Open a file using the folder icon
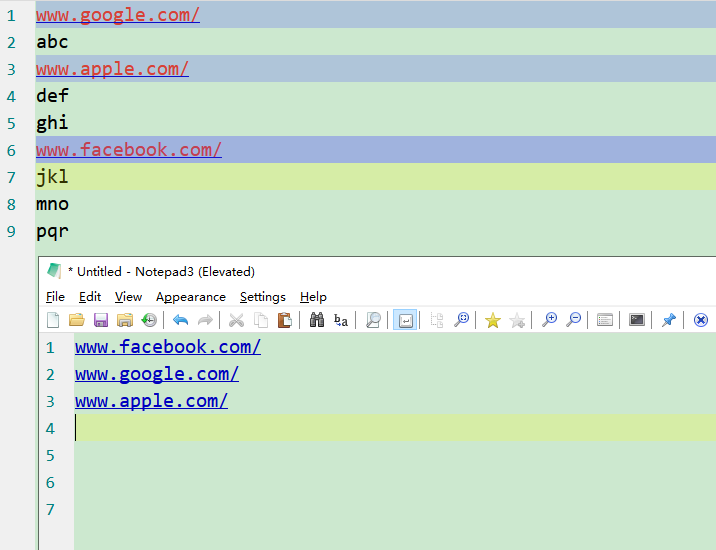 click(77, 320)
